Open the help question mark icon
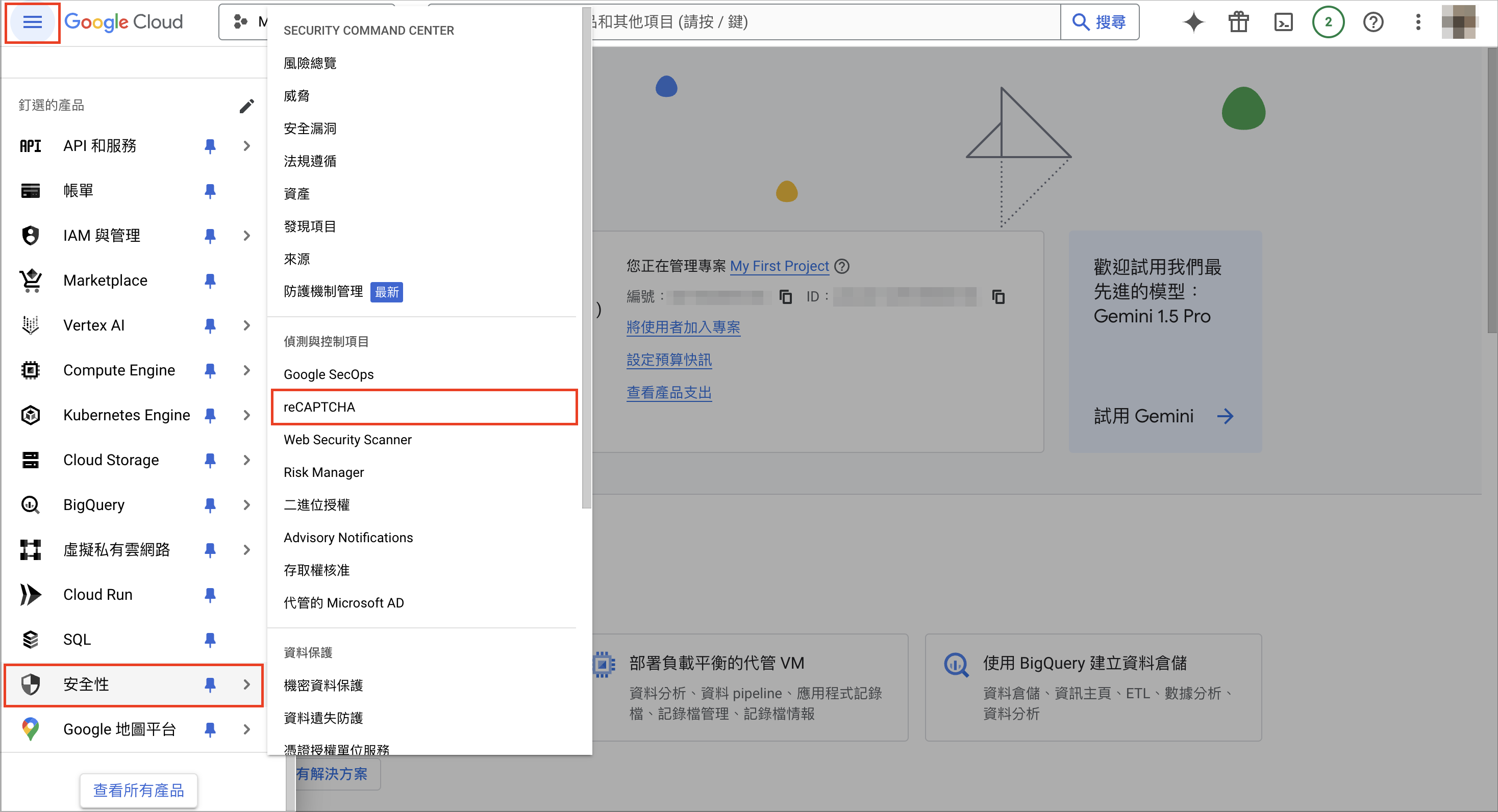The height and width of the screenshot is (812, 1498). (1373, 22)
